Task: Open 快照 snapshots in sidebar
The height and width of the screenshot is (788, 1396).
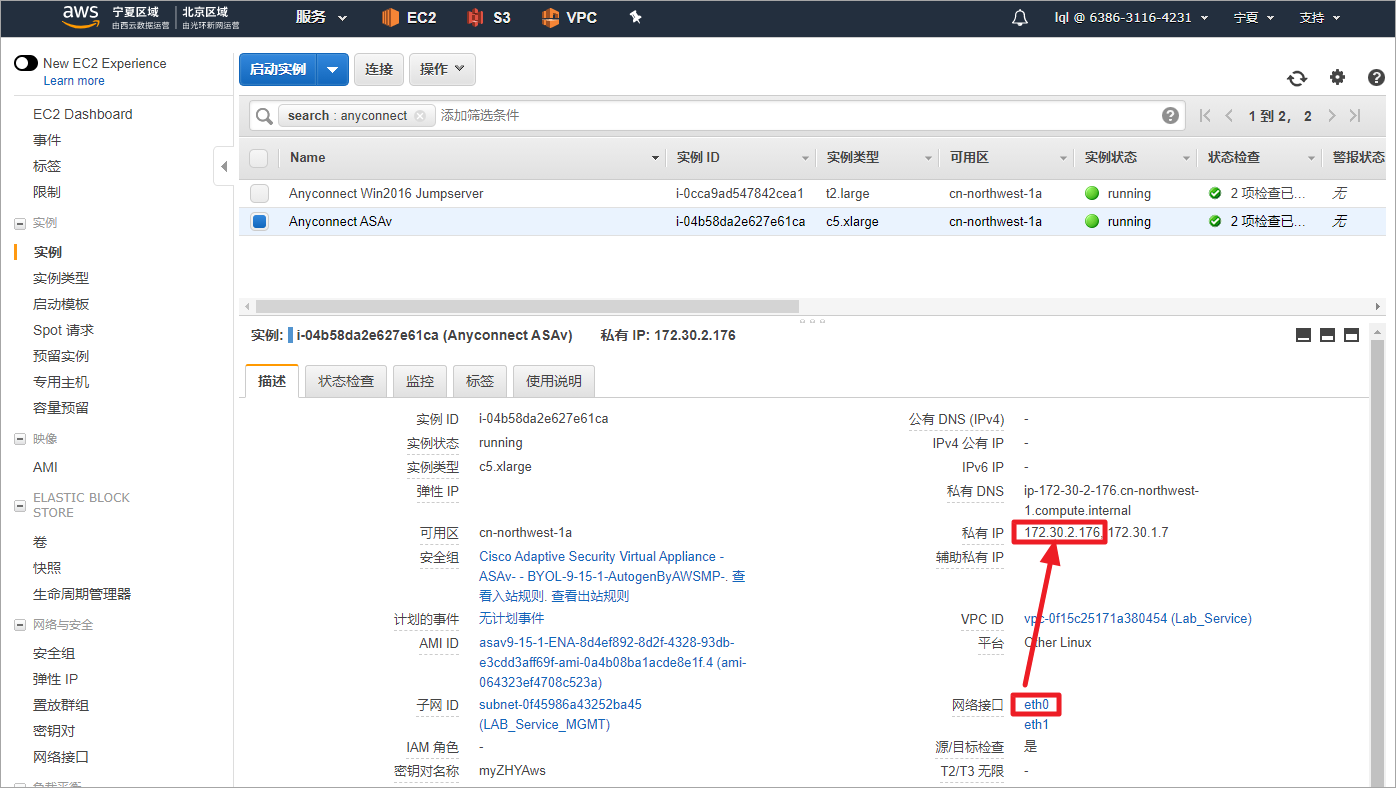Action: [x=47, y=568]
